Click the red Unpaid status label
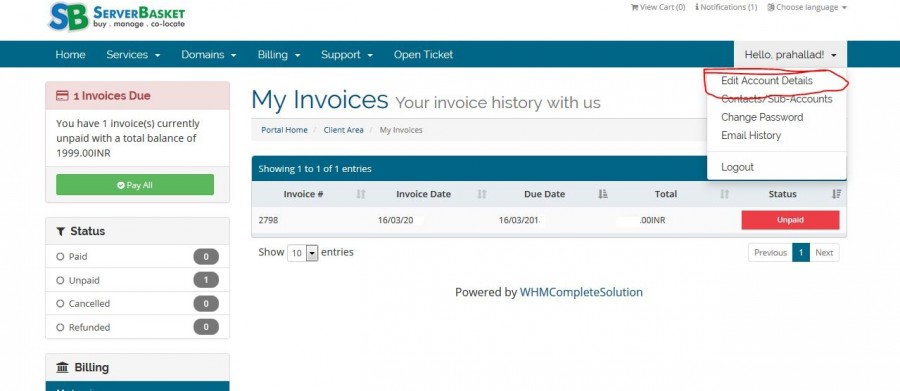The width and height of the screenshot is (900, 391). [x=790, y=220]
